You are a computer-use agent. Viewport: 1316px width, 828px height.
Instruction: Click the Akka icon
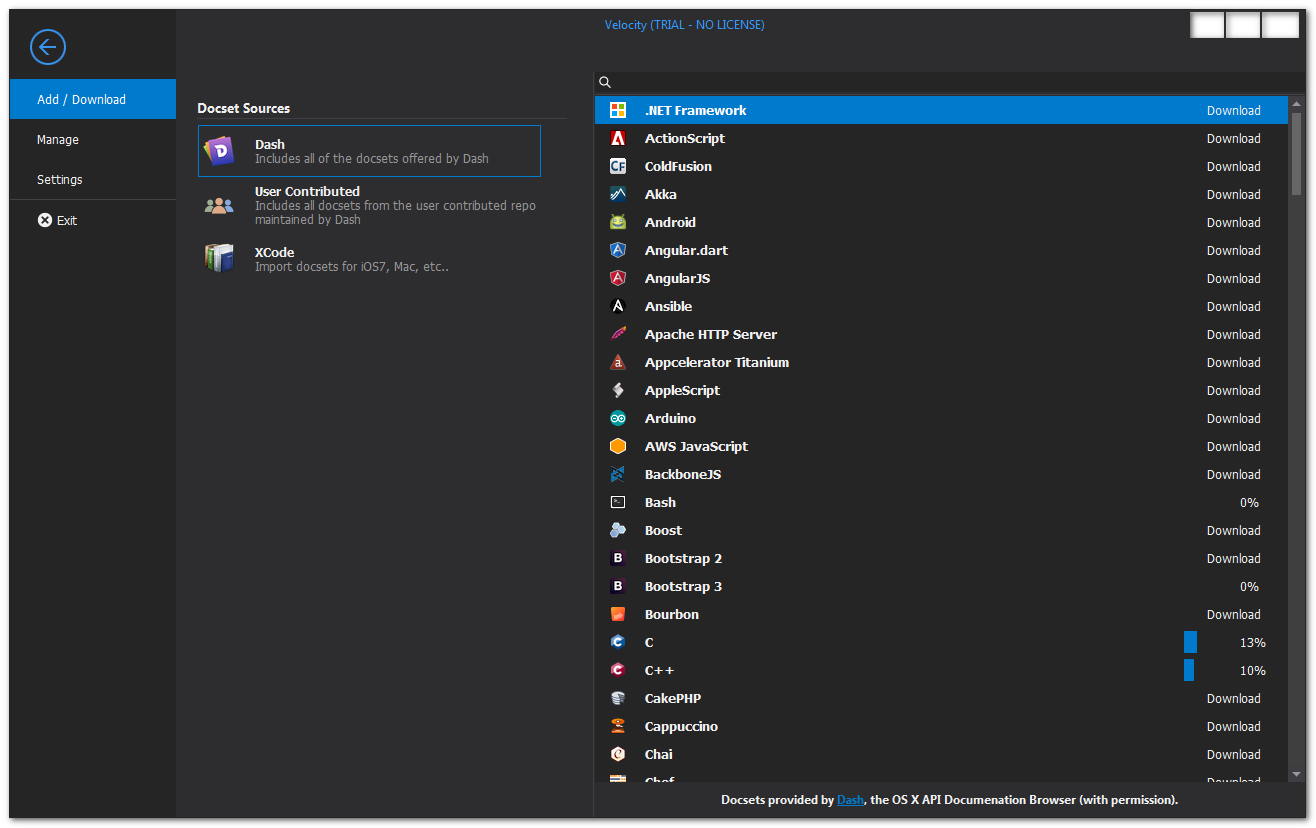[618, 194]
